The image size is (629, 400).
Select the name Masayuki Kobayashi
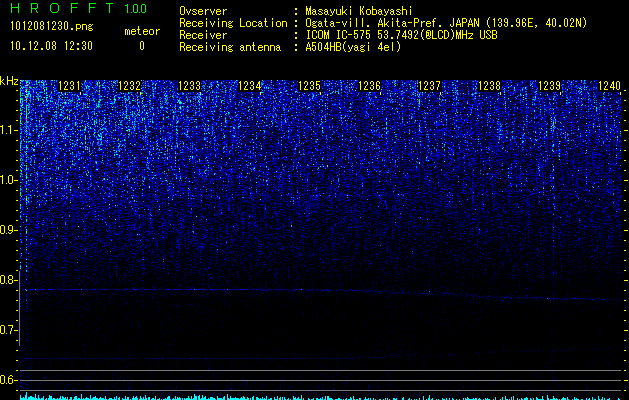click(359, 11)
